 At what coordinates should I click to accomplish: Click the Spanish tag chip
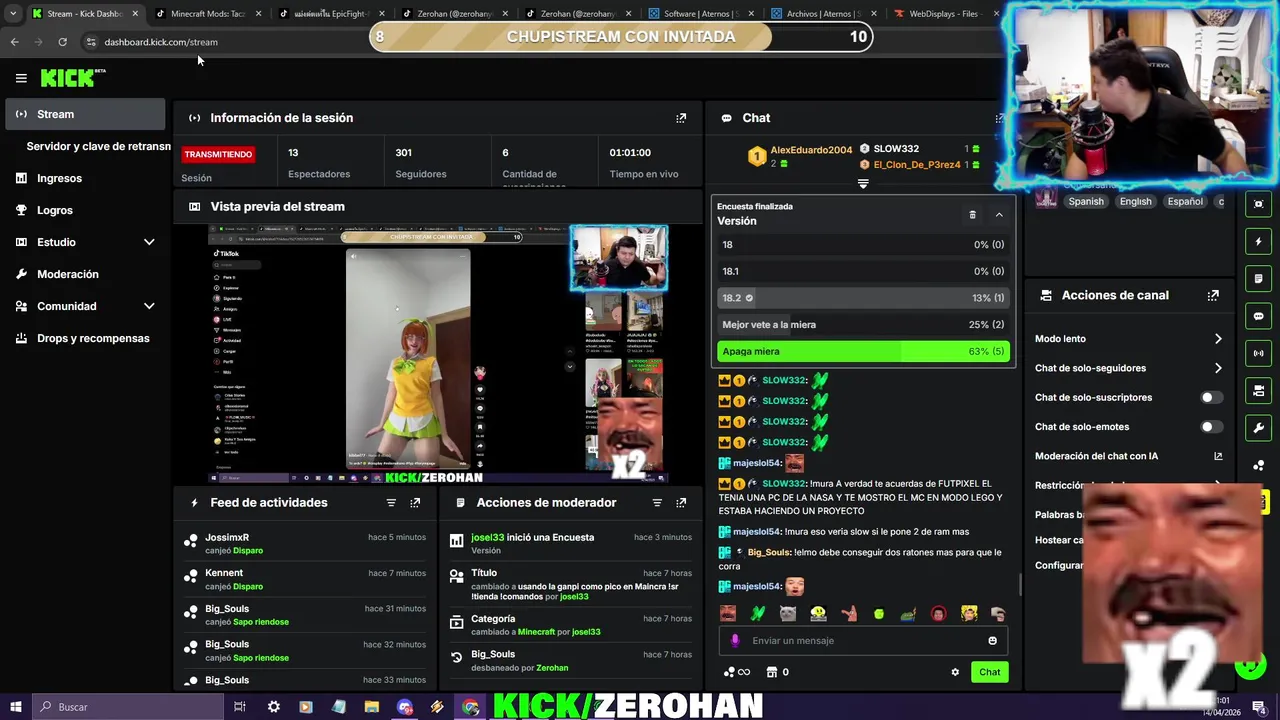[x=1086, y=201]
